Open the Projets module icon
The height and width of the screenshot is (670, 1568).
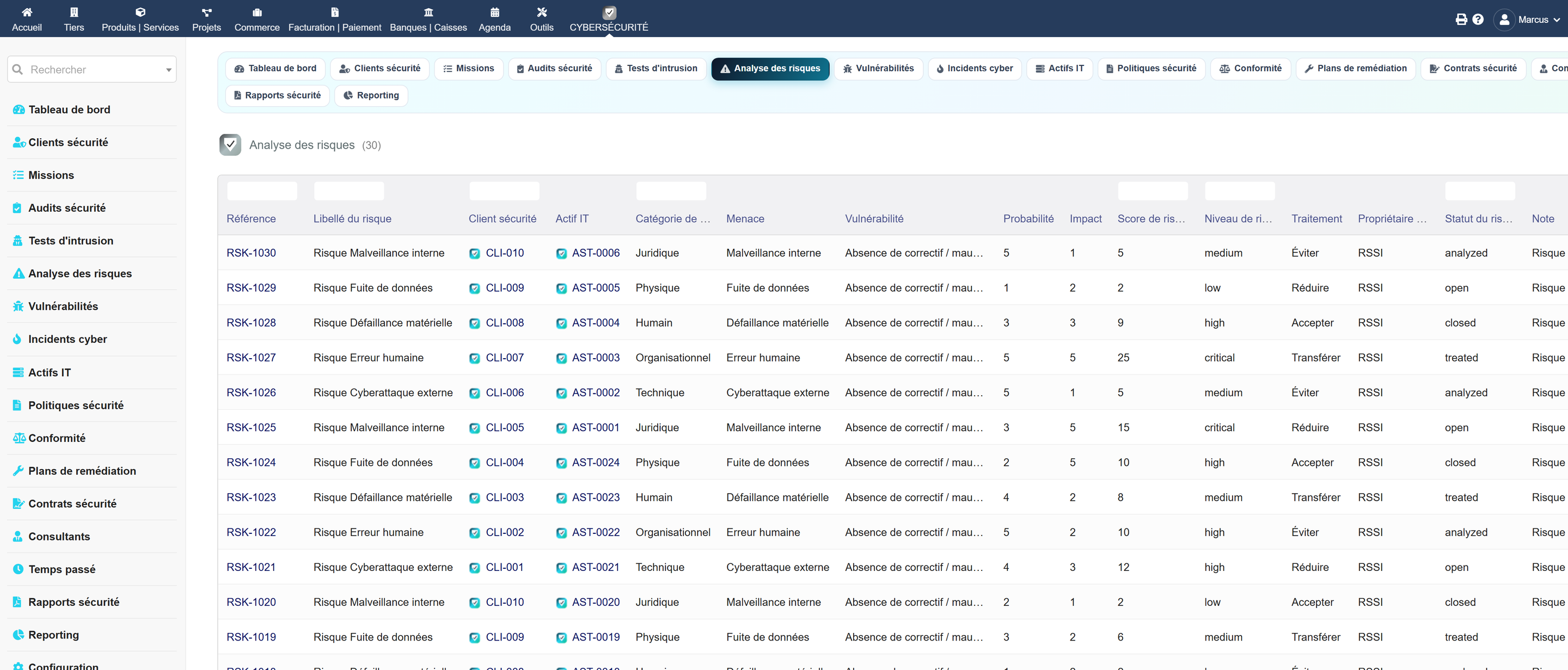coord(206,12)
